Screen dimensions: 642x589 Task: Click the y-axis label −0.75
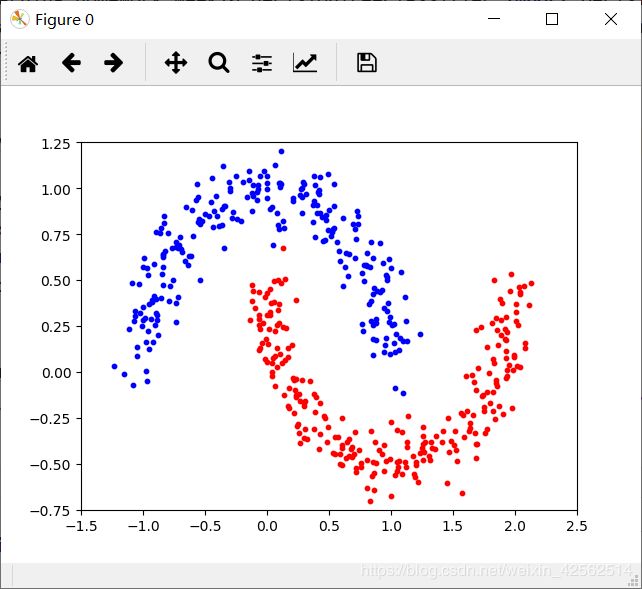coord(50,511)
